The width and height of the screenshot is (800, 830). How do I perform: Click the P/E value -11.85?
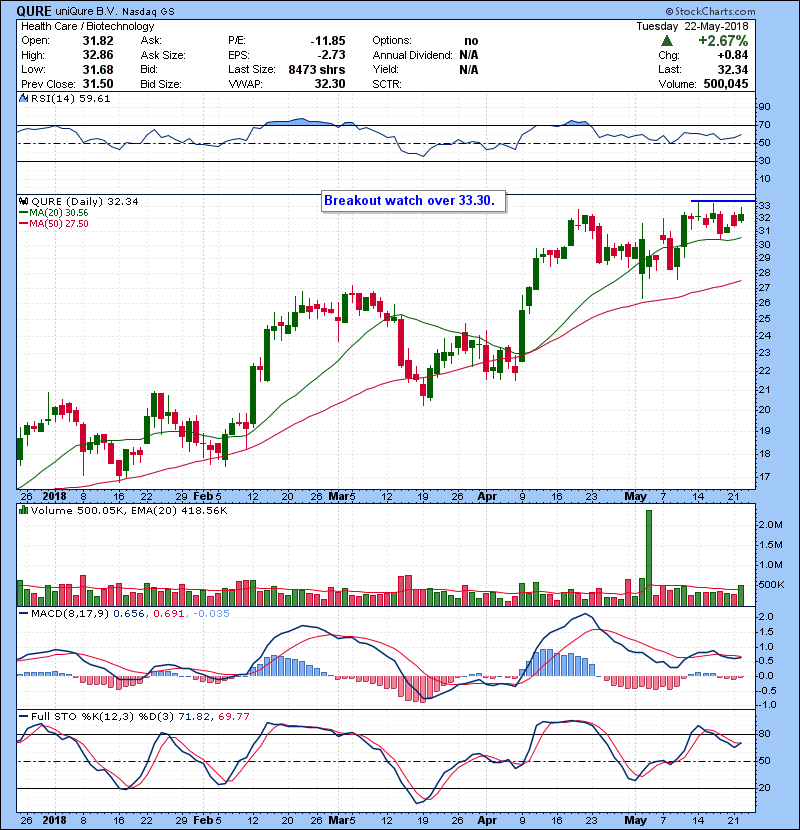(x=328, y=41)
